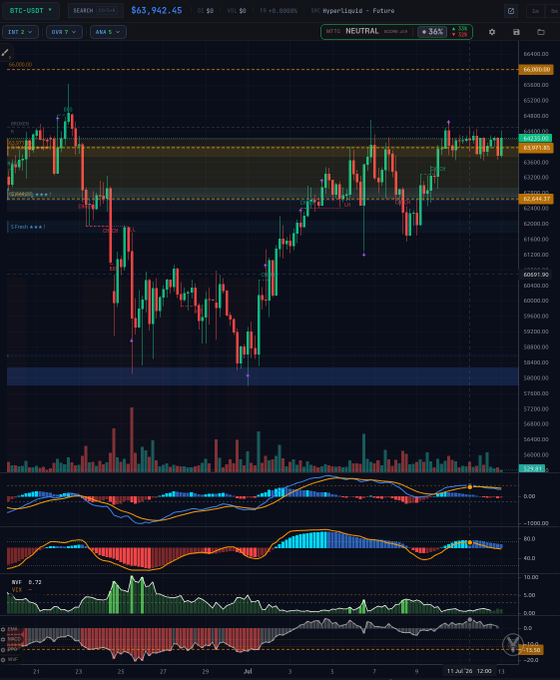This screenshot has width=560, height=680.
Task: Expand the ANA 5 analysis dropdown
Action: [x=108, y=32]
